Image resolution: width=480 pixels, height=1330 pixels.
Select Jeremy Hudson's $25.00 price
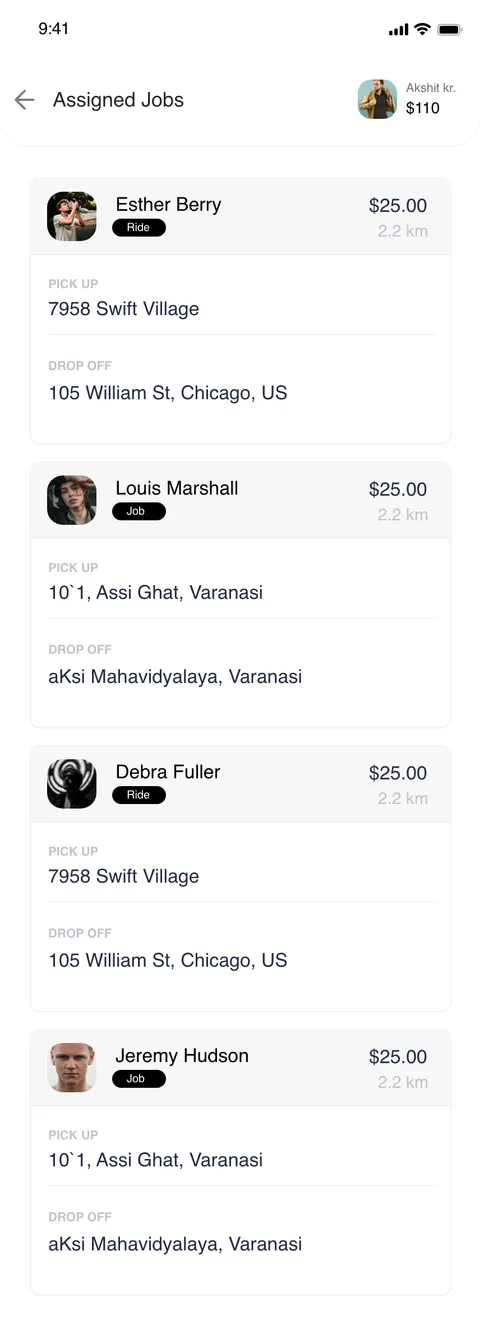[x=398, y=1057]
